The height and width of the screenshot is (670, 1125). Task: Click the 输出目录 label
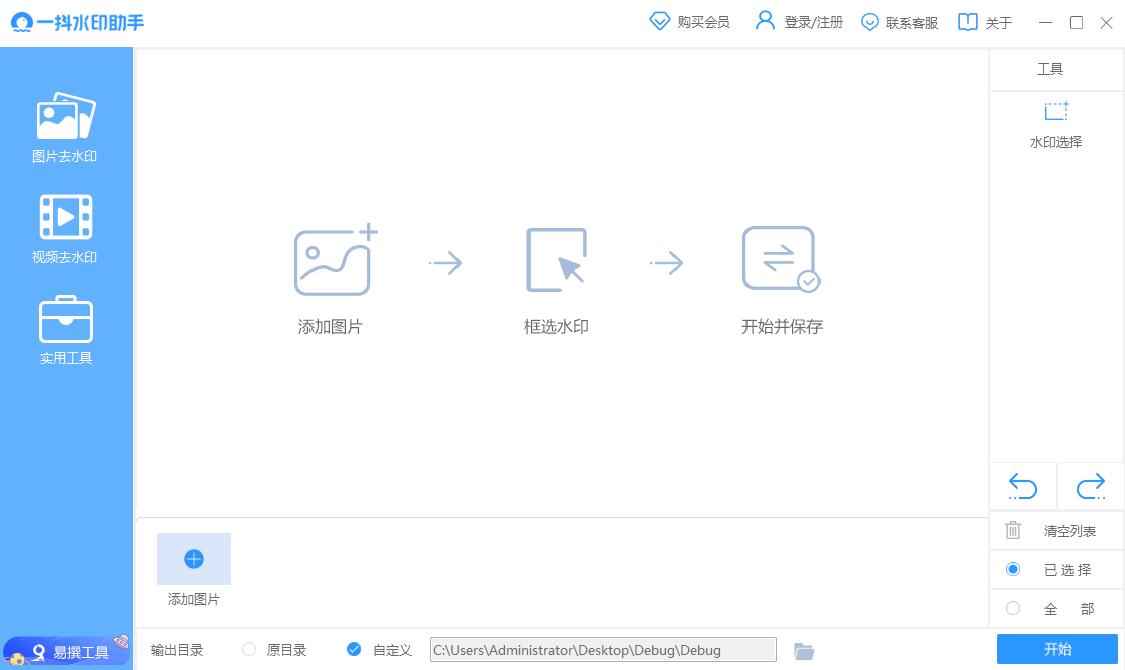[176, 650]
